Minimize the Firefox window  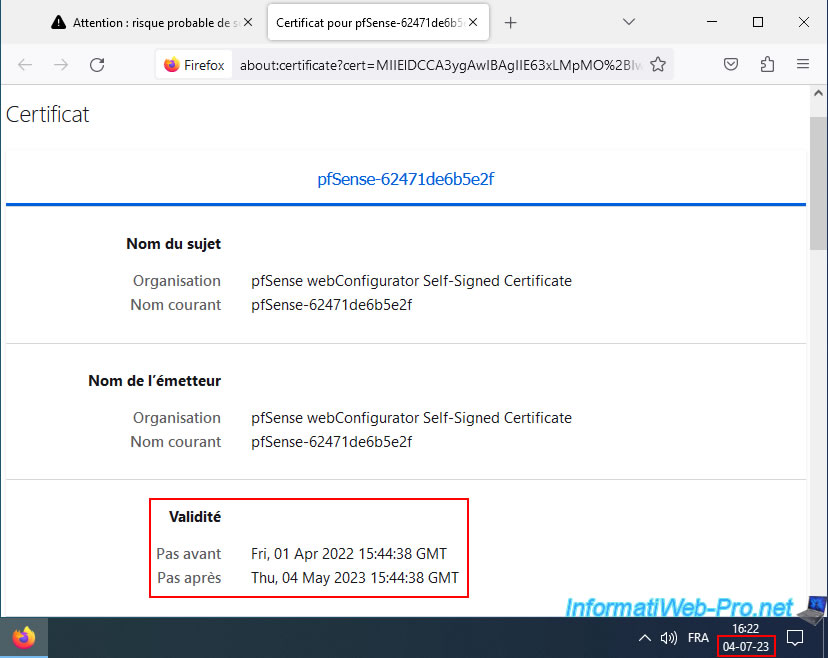712,22
